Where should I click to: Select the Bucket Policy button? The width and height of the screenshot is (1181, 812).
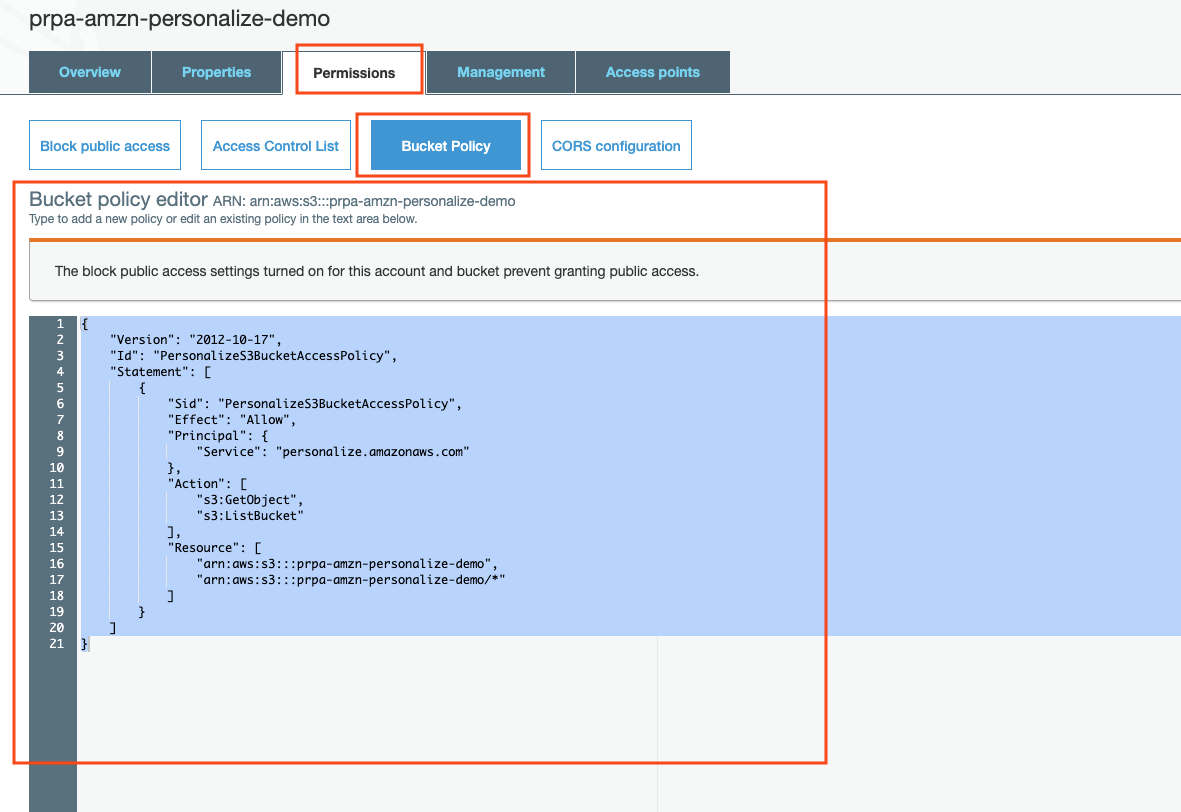tap(446, 145)
